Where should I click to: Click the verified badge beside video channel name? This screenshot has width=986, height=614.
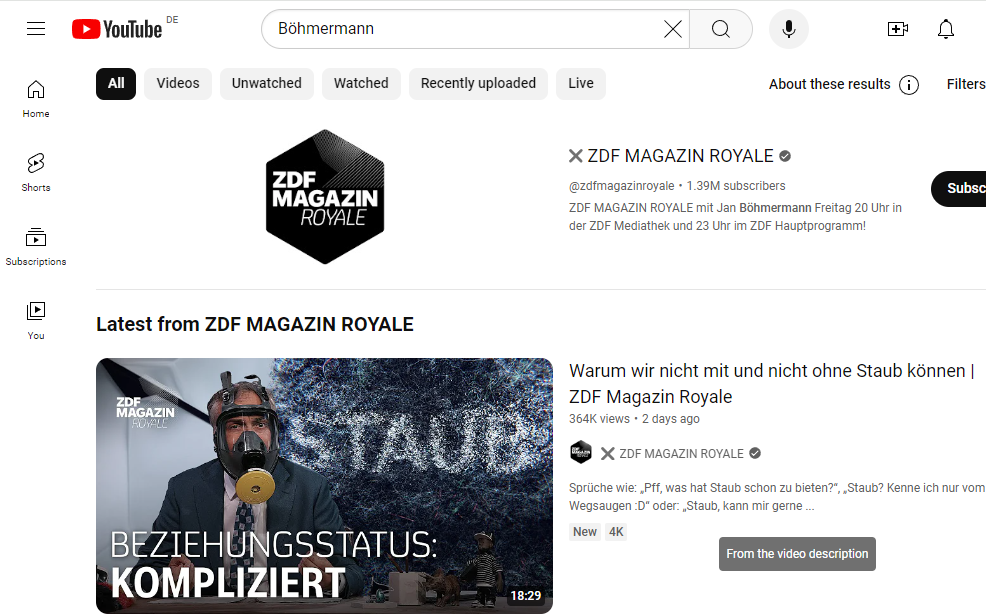(x=755, y=453)
